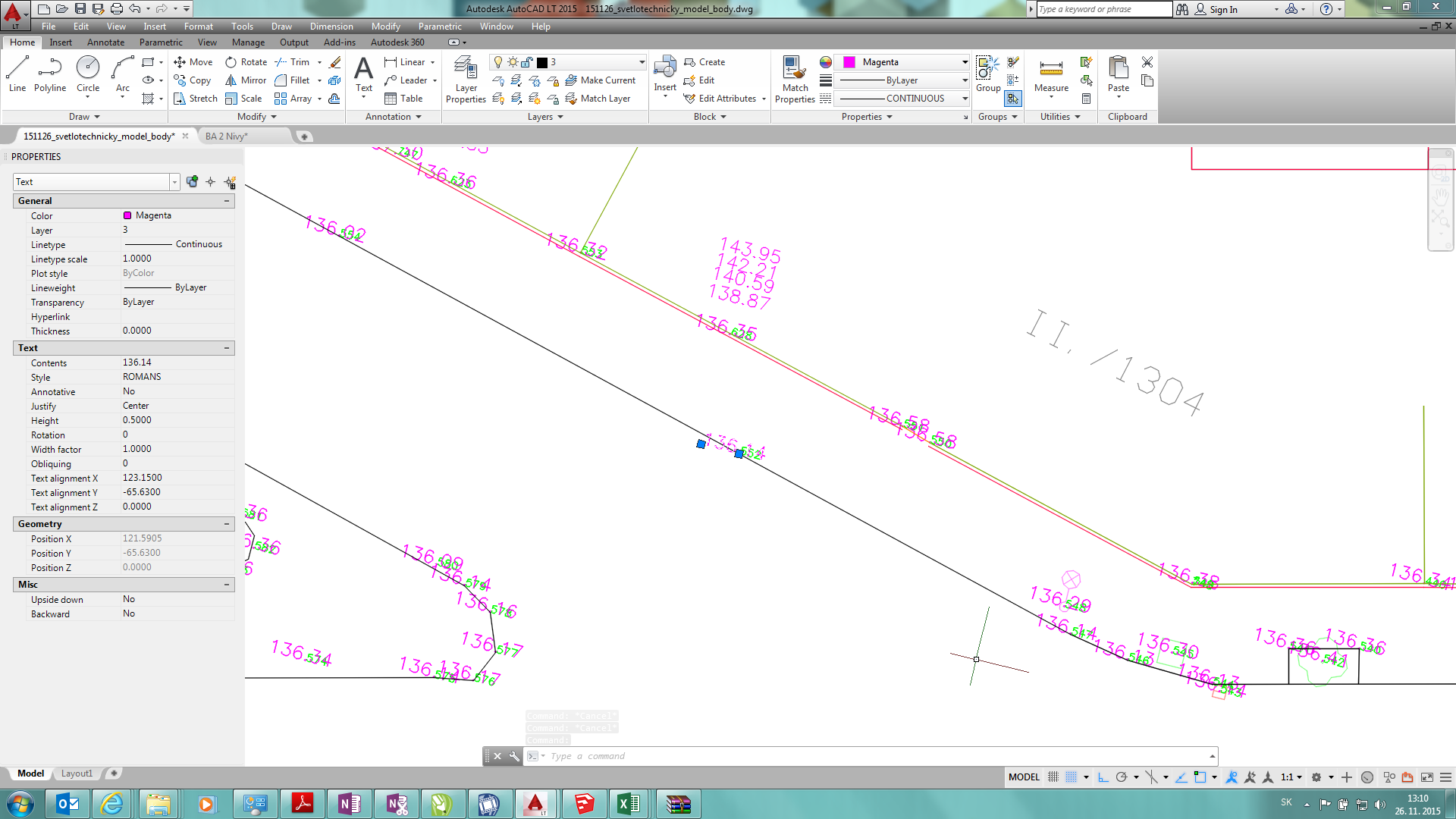This screenshot has height=819, width=1456.
Task: Switch to the Annotate ribbon tab
Action: [x=105, y=42]
